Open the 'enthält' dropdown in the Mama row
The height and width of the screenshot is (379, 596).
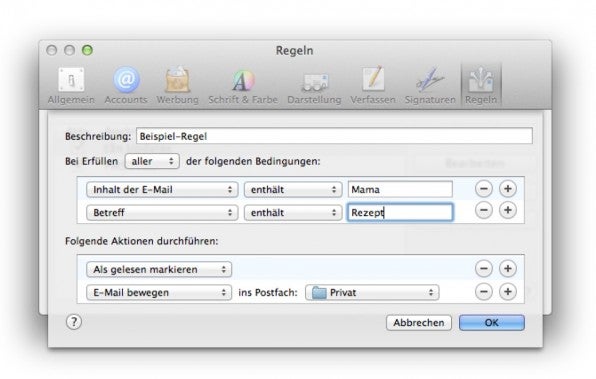pos(293,189)
